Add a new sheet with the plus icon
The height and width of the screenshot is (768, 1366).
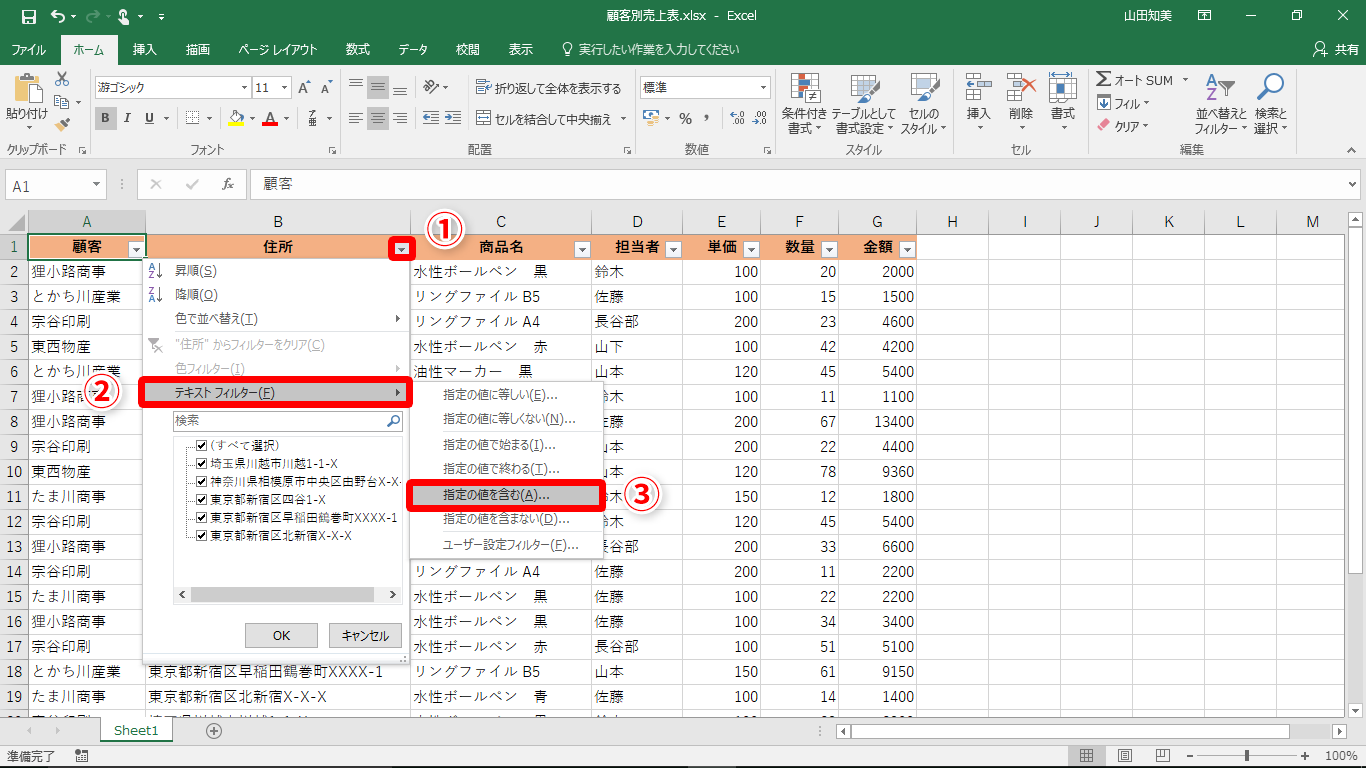213,731
